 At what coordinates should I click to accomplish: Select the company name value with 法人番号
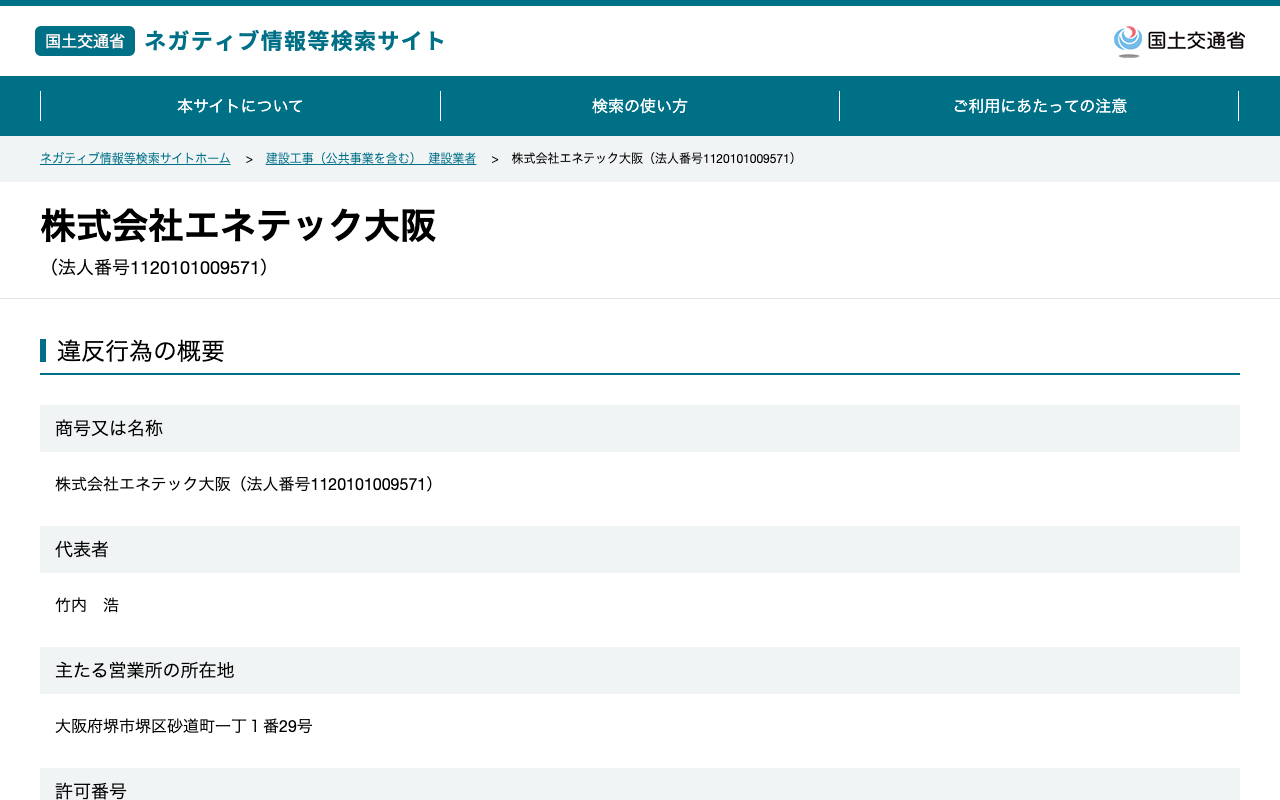point(247,484)
